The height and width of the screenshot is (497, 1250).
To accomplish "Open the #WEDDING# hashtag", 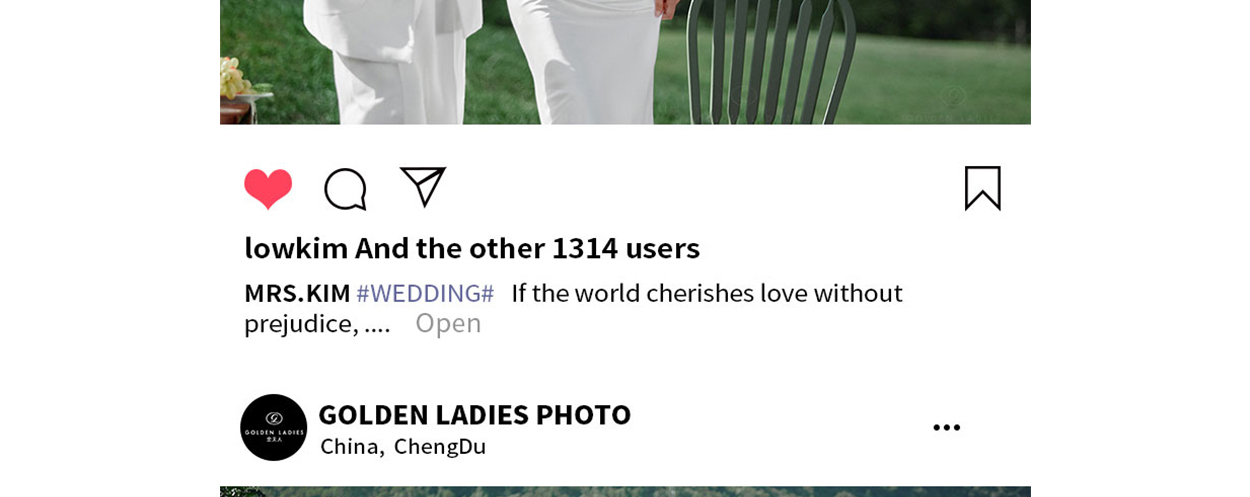I will (425, 293).
